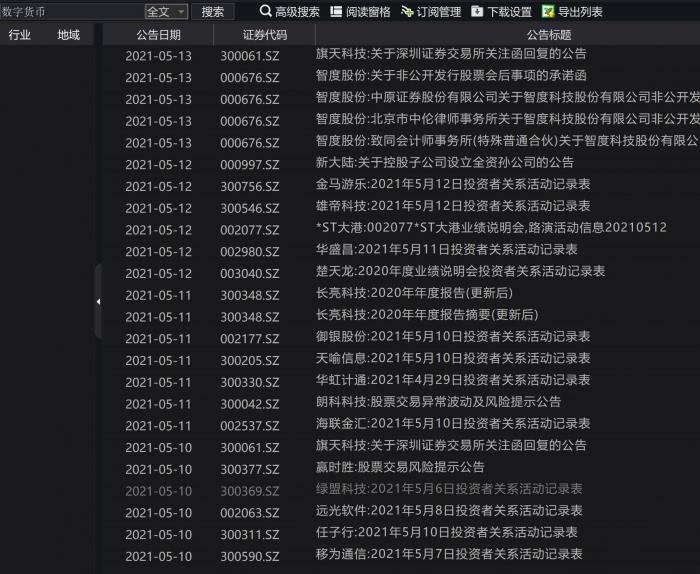Select security code 300756.SZ
Viewport: 700px width, 574px height.
click(x=250, y=187)
